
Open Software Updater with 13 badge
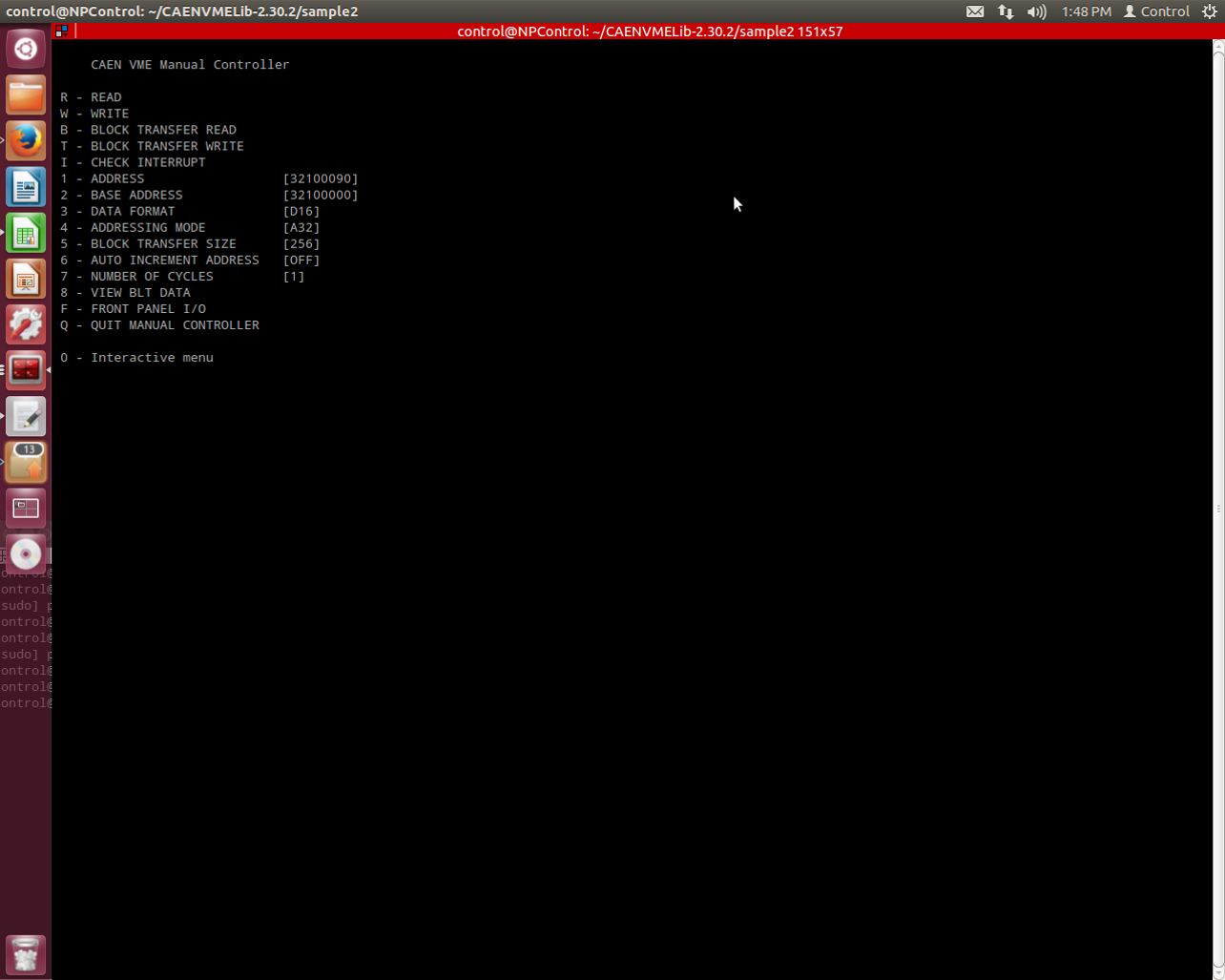26,461
